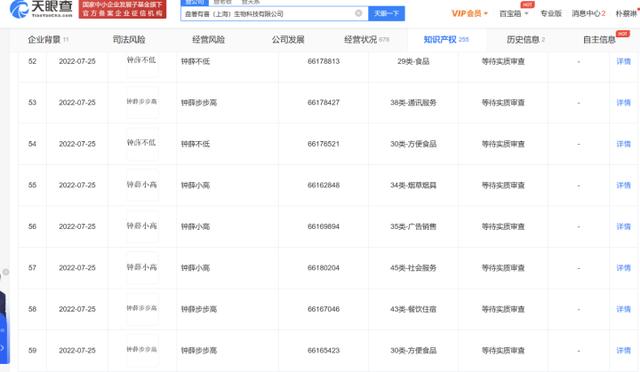Click the 天眼一下 search button
640x372 pixels.
386,13
